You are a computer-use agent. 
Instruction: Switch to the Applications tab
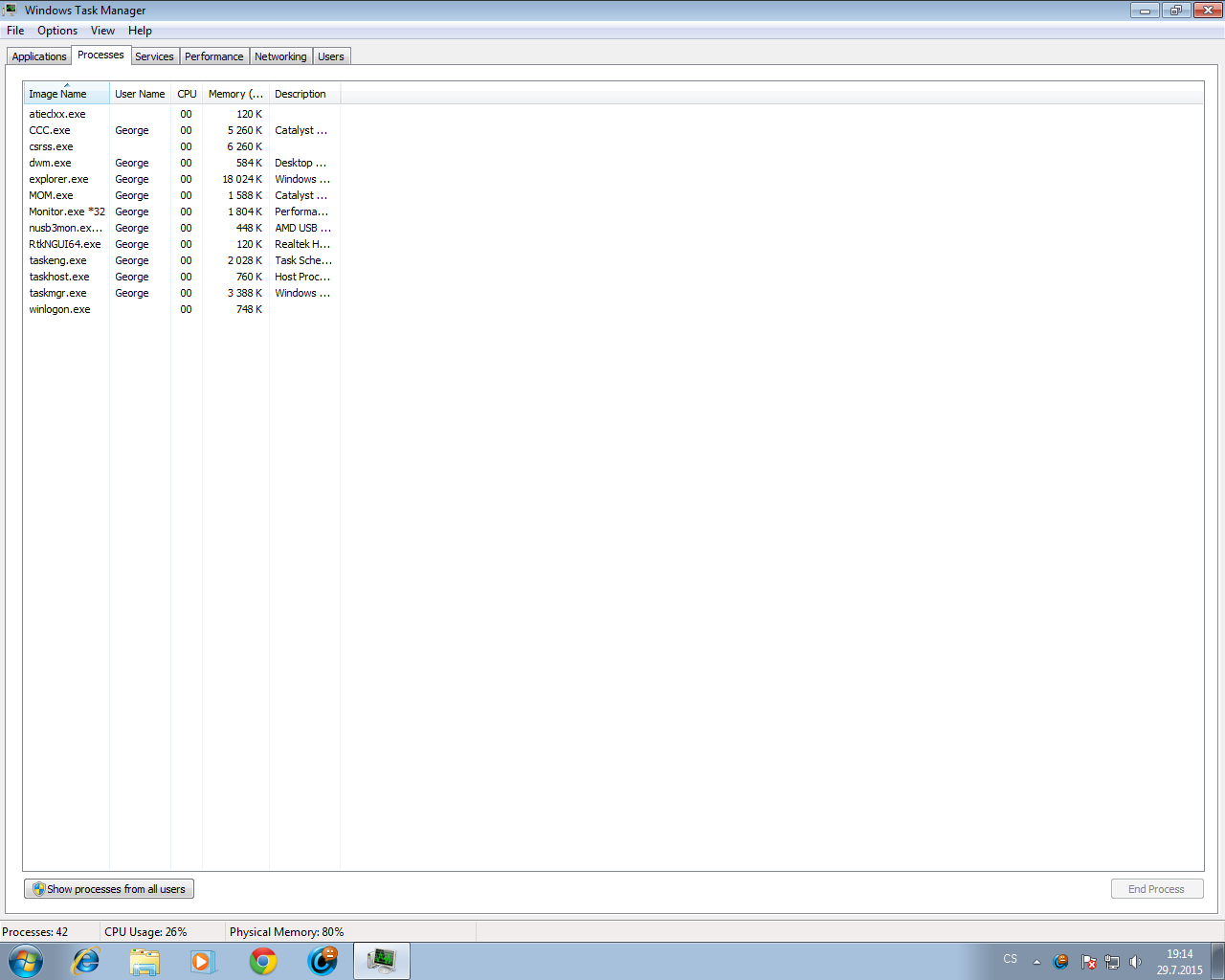pos(39,56)
